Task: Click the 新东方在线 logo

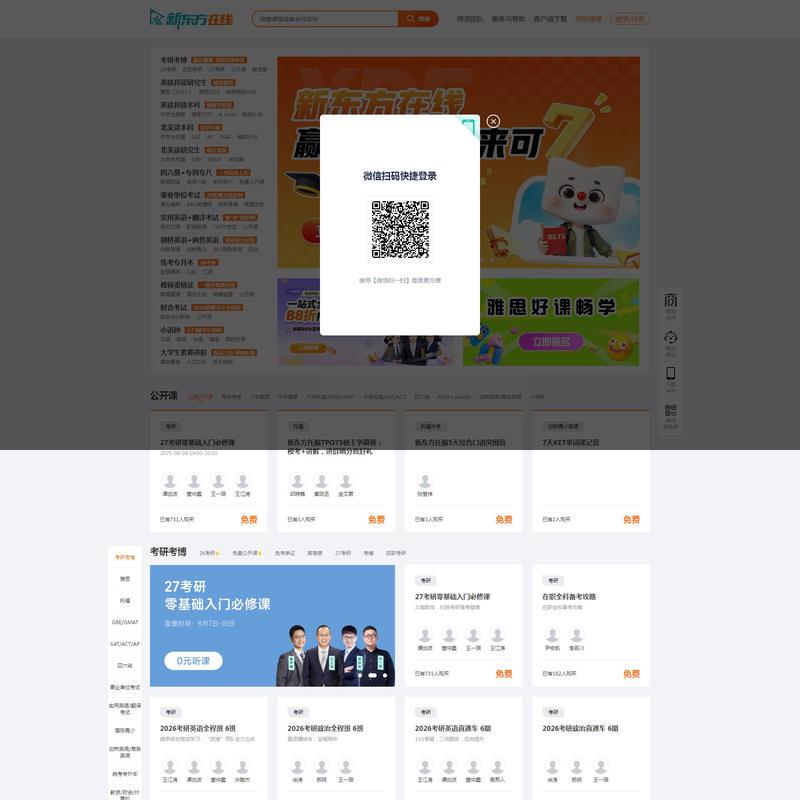Action: 192,19
